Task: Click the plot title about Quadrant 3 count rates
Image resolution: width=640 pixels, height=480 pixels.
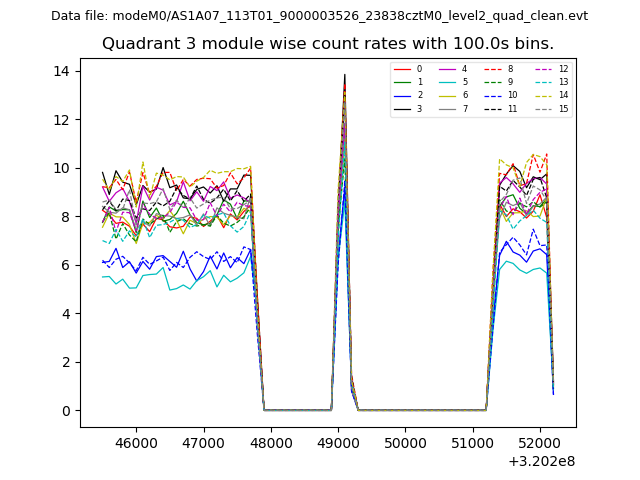Action: (x=327, y=44)
